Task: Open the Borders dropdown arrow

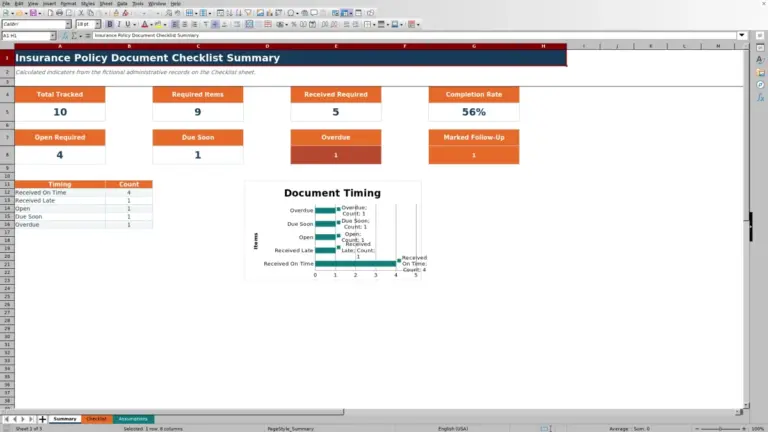Action: pos(374,24)
